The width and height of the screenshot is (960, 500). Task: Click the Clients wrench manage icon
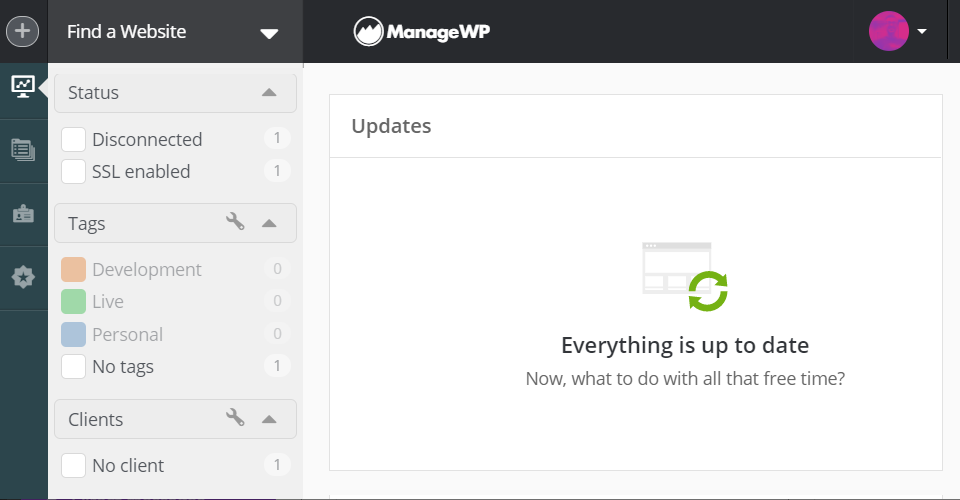pos(236,418)
